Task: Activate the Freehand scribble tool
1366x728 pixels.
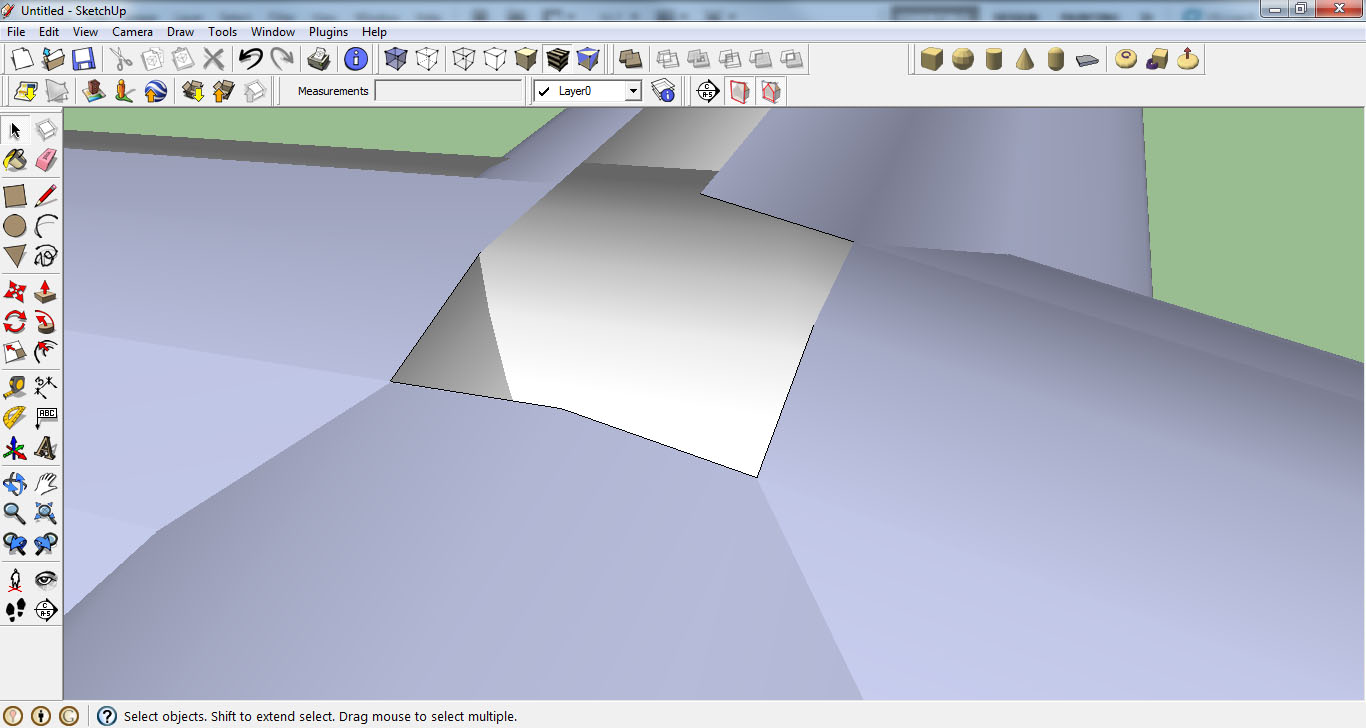Action: coord(46,256)
